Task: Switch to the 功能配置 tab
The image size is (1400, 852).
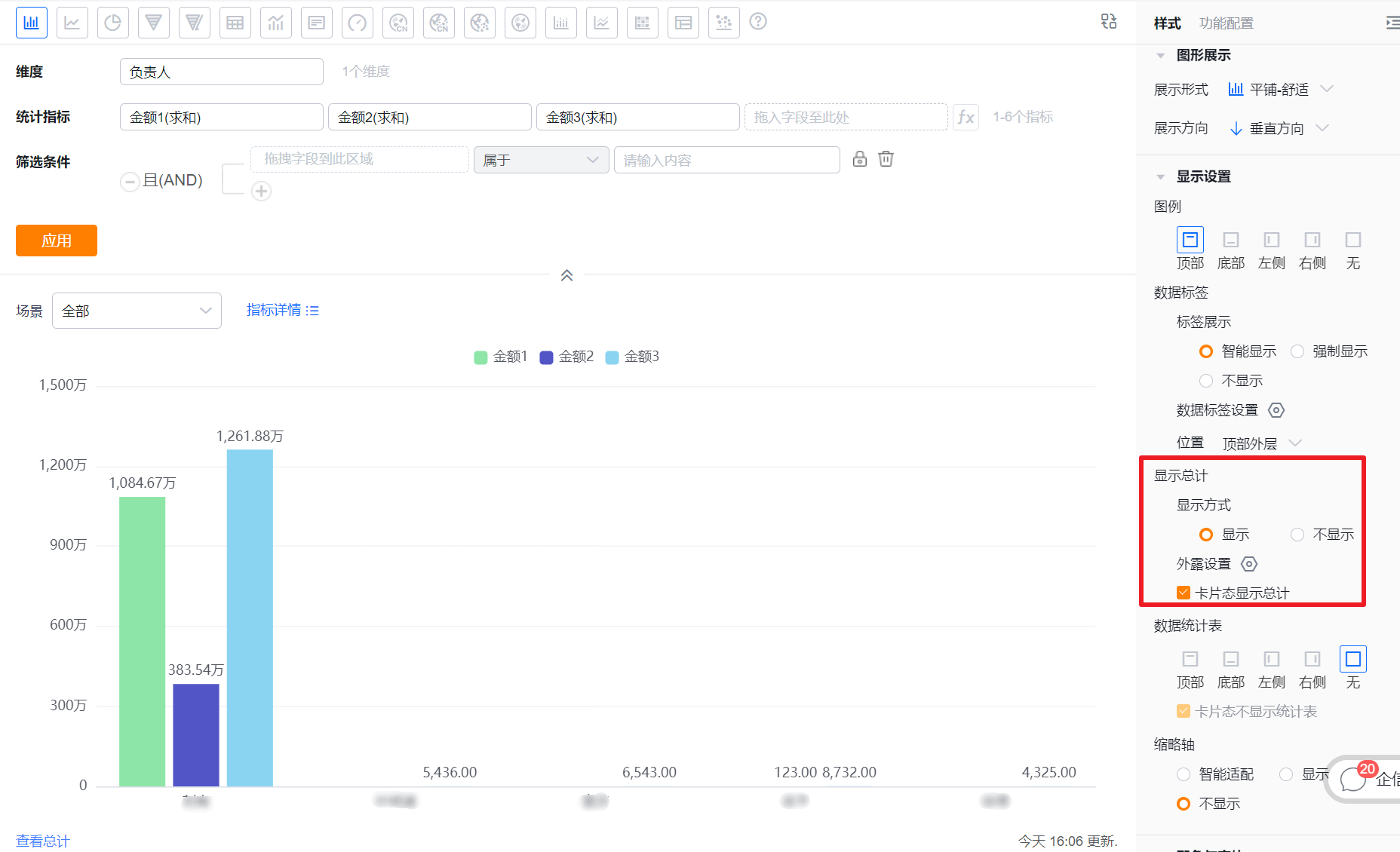Action: pyautogui.click(x=1227, y=23)
